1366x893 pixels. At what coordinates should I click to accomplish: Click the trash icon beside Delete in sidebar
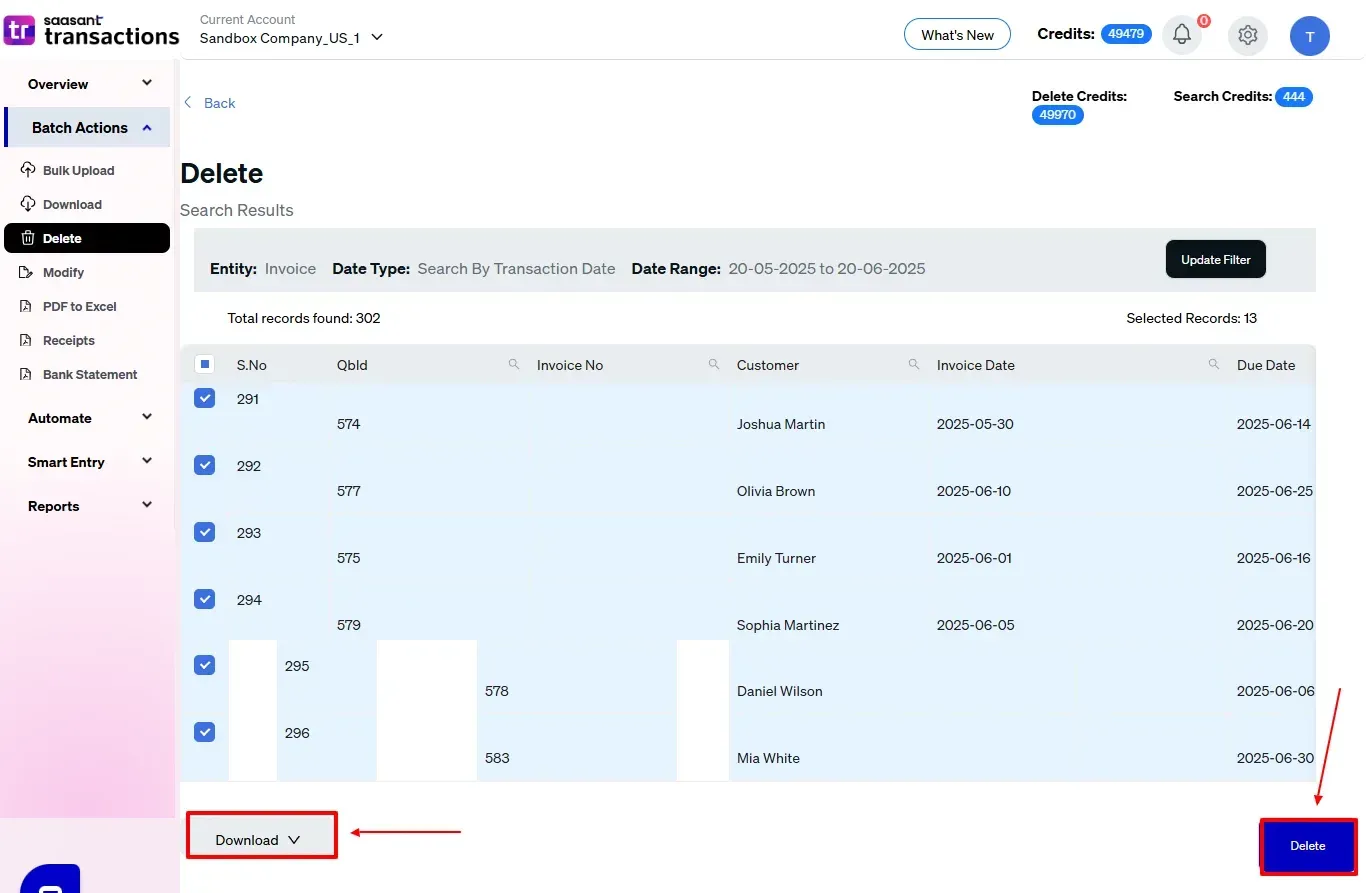pyautogui.click(x=28, y=238)
